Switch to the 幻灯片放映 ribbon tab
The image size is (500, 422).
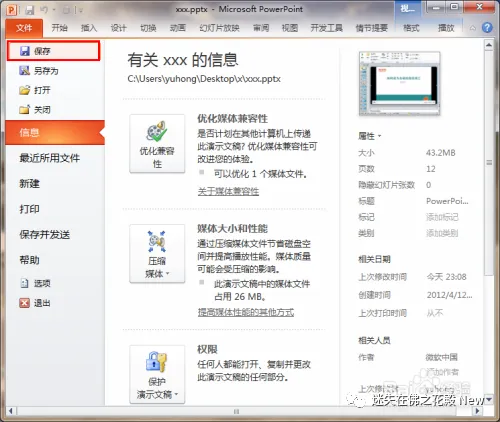pyautogui.click(x=219, y=28)
